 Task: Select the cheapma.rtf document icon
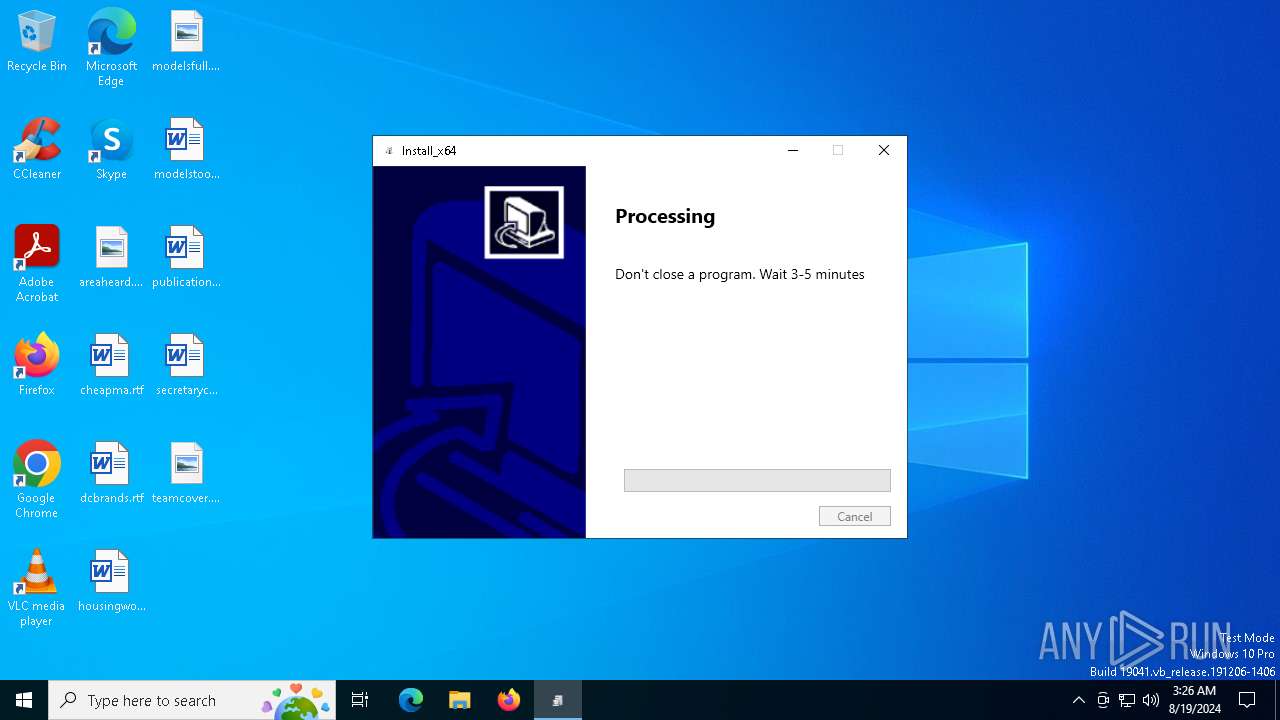[111, 366]
